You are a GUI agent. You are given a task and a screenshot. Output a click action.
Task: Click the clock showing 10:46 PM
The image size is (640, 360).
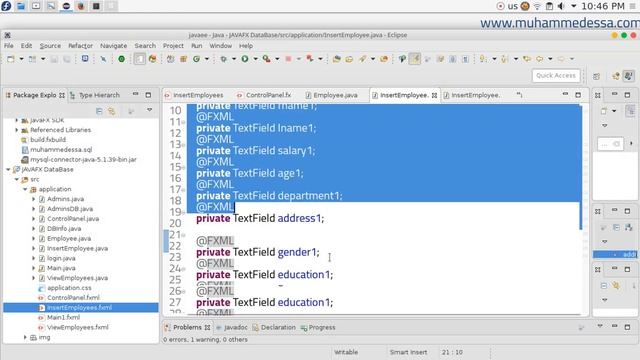(x=603, y=6)
